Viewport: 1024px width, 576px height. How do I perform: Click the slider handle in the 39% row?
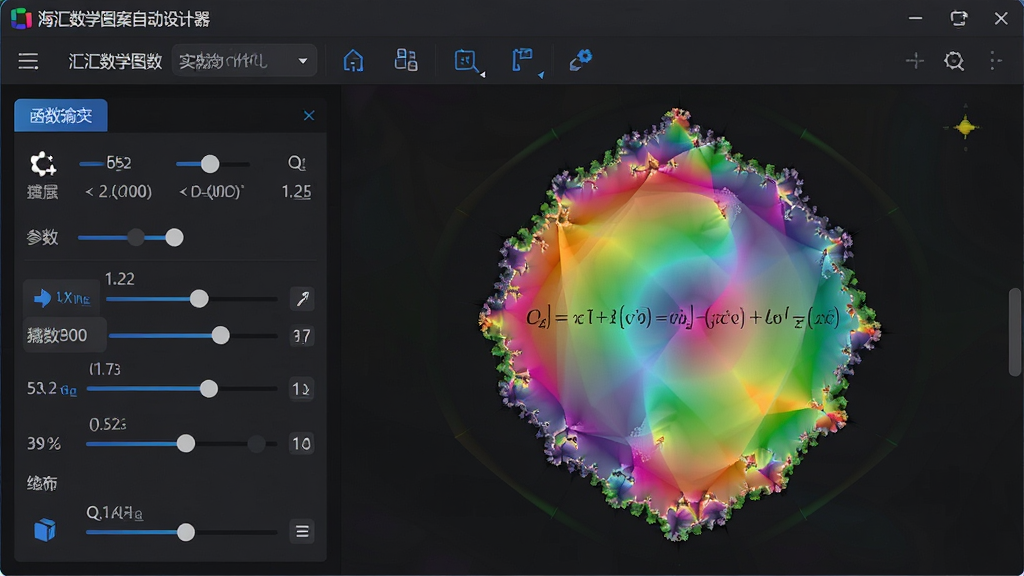click(186, 443)
